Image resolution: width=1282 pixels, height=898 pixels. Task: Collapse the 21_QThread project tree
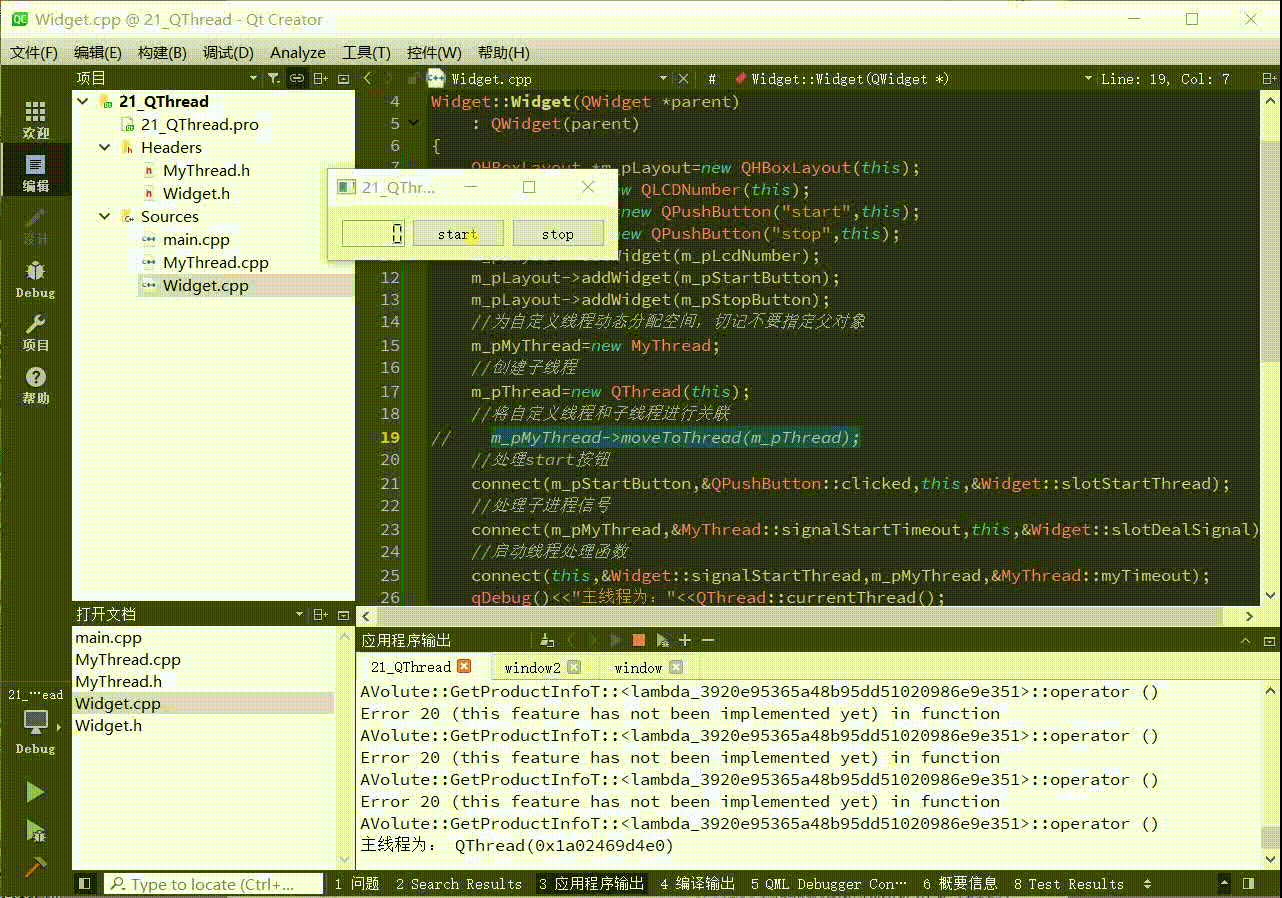83,101
